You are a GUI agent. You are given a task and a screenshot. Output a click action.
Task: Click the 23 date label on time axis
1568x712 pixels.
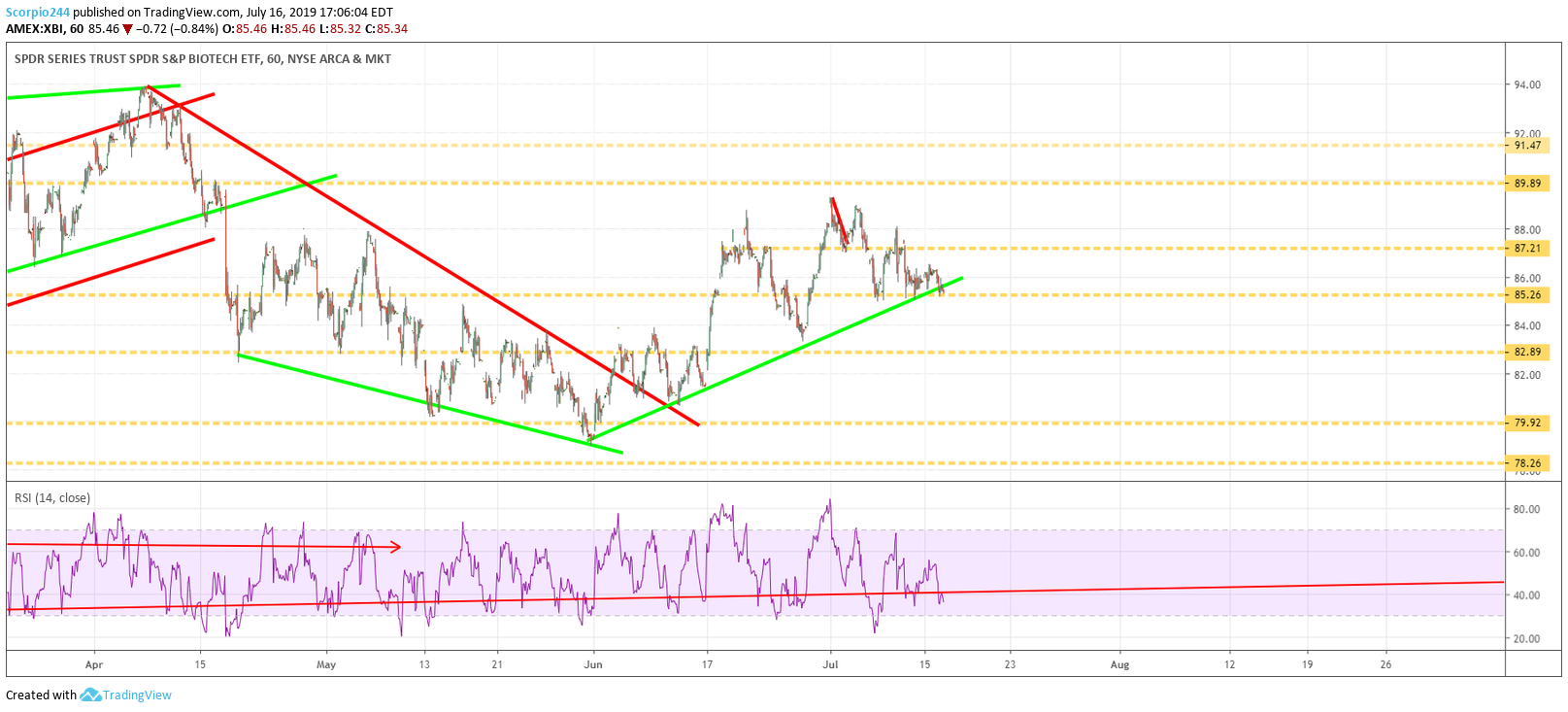(1010, 665)
